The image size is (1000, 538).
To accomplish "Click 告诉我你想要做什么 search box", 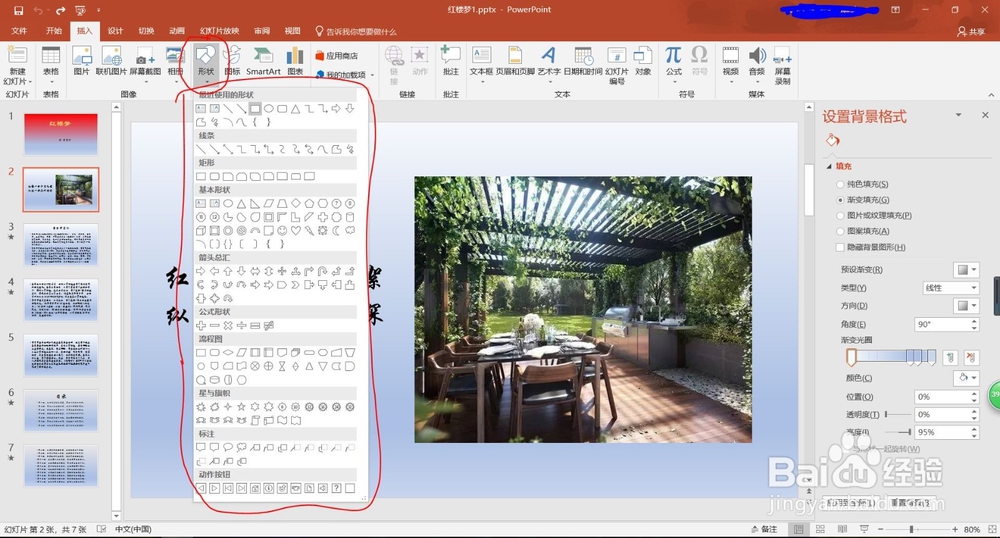I will tap(356, 31).
